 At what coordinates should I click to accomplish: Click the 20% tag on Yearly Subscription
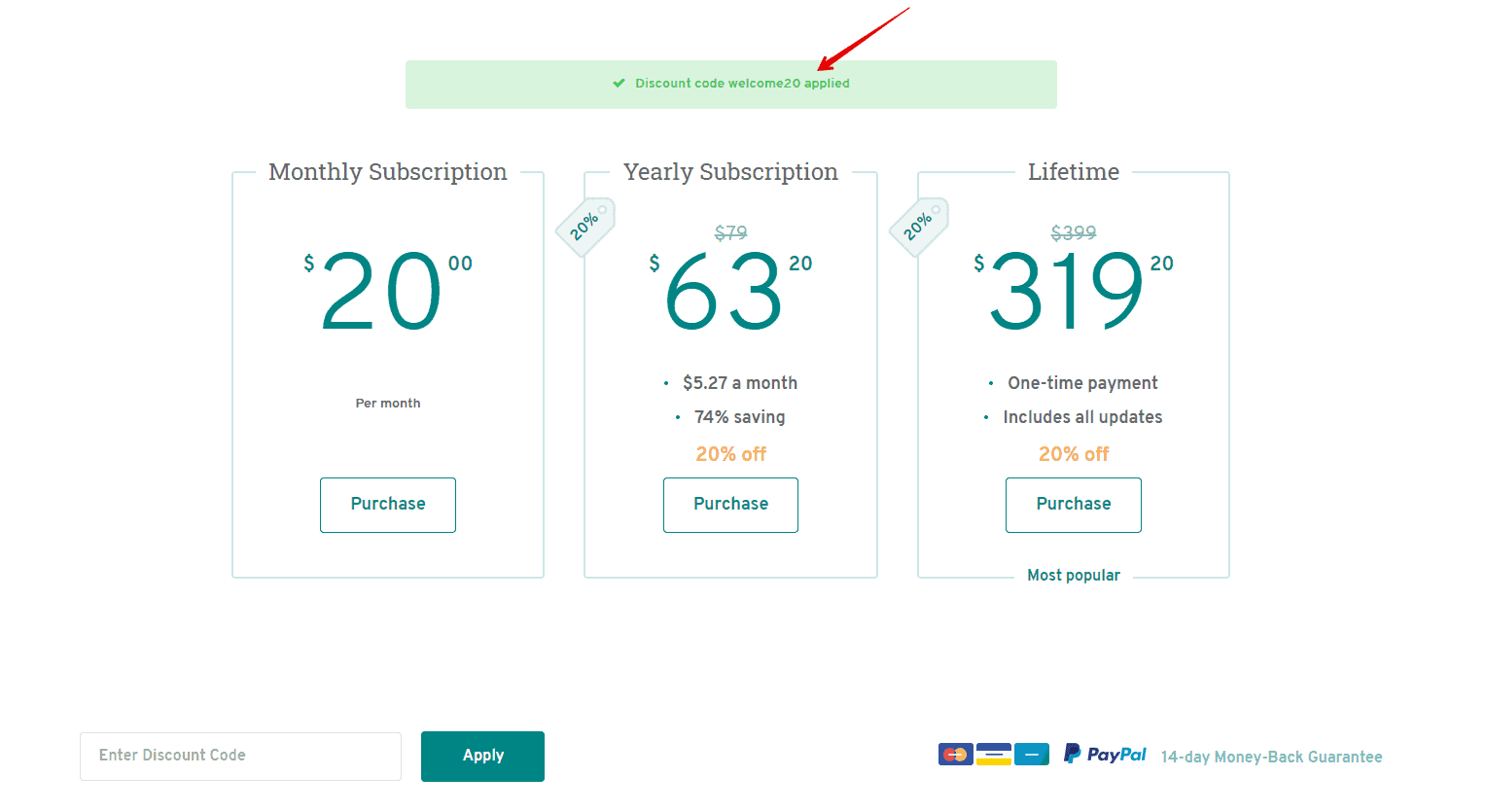[585, 228]
